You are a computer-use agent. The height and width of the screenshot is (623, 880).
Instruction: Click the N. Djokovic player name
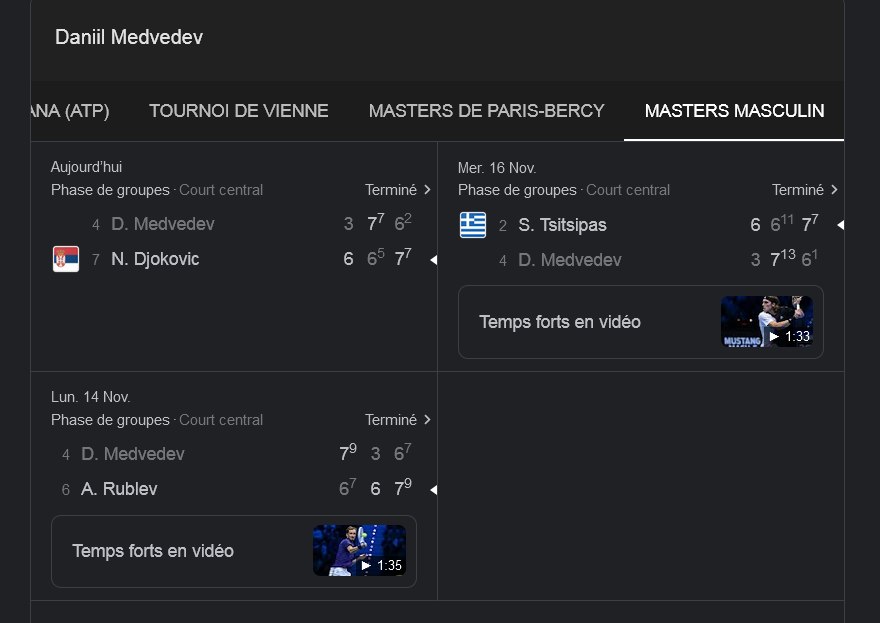pos(155,260)
